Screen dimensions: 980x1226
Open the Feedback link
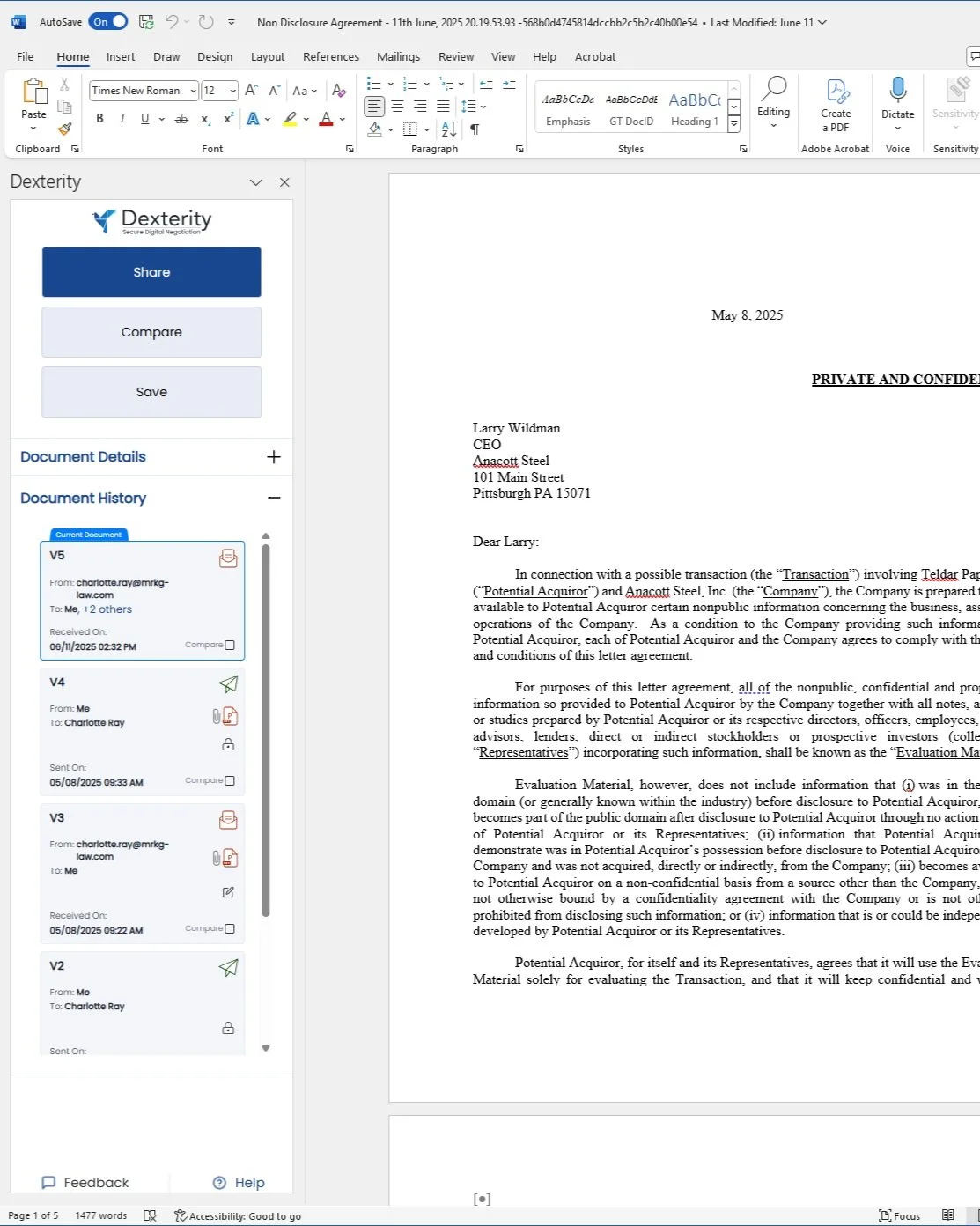pyautogui.click(x=85, y=1183)
